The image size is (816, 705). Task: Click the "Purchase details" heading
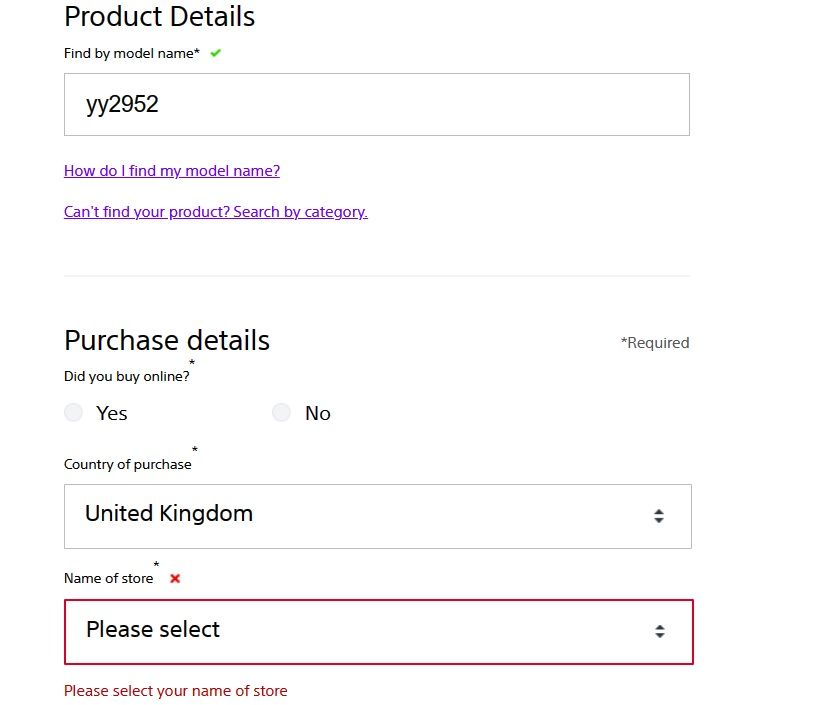[167, 340]
